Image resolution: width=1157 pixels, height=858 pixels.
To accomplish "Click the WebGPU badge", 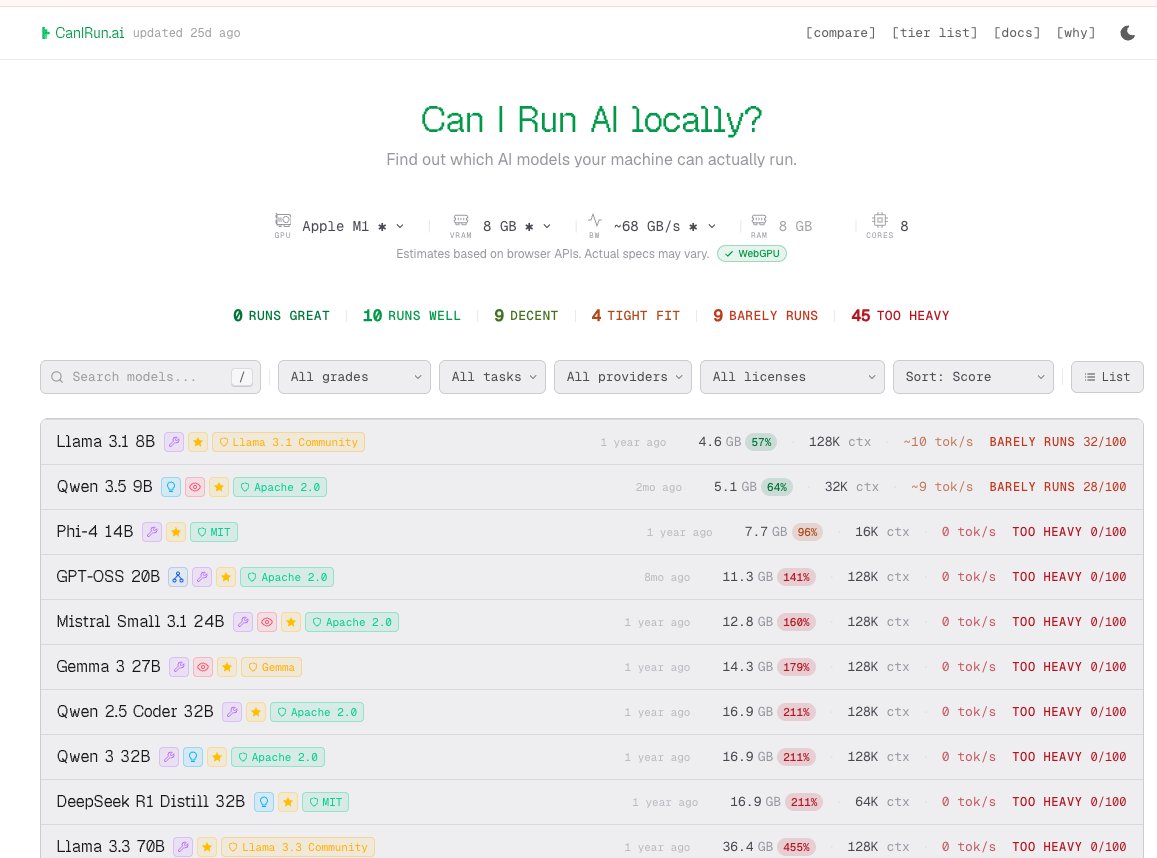I will 752,254.
